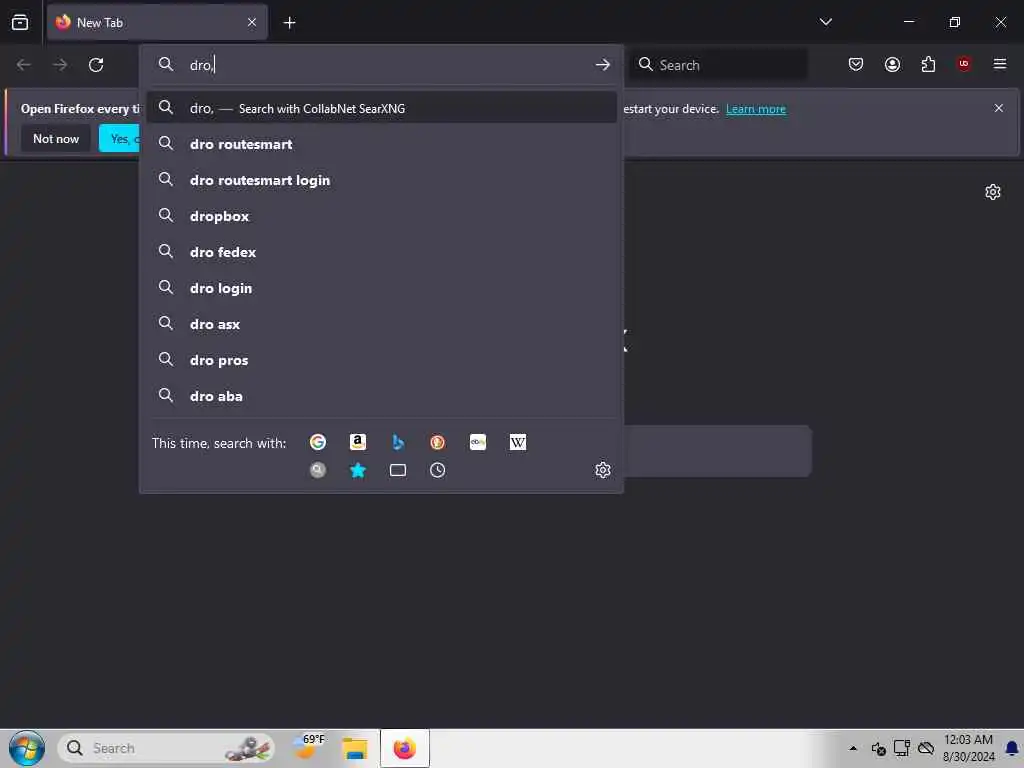This screenshot has width=1024, height=768.
Task: Open the notifications bell in the tray
Action: point(1012,748)
